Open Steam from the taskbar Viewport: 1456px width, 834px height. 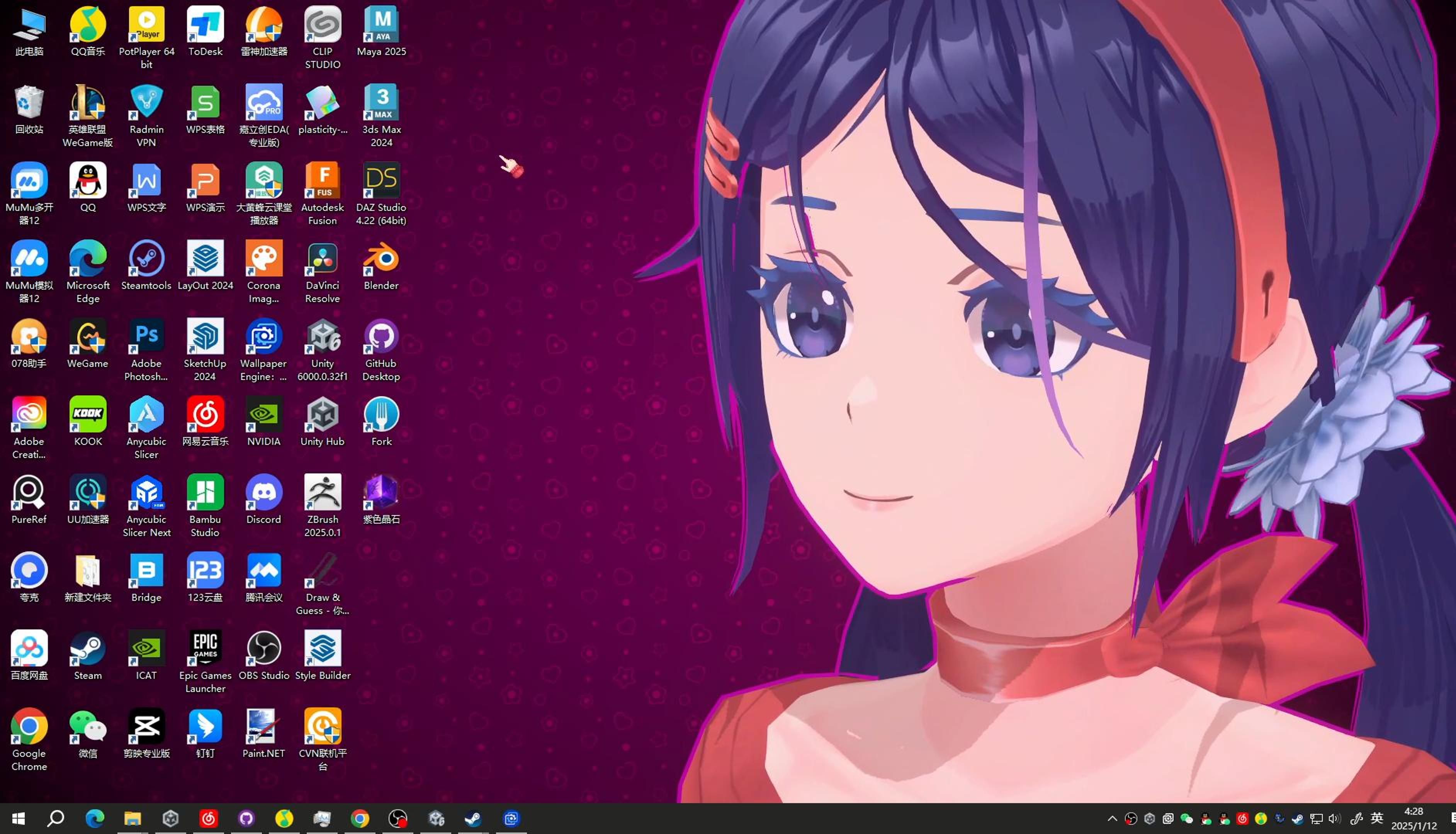(473, 819)
